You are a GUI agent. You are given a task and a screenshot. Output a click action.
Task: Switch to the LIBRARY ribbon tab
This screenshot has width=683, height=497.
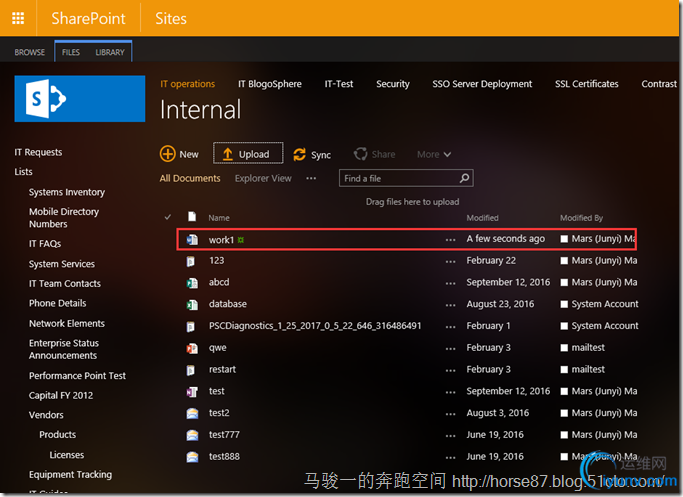click(110, 52)
